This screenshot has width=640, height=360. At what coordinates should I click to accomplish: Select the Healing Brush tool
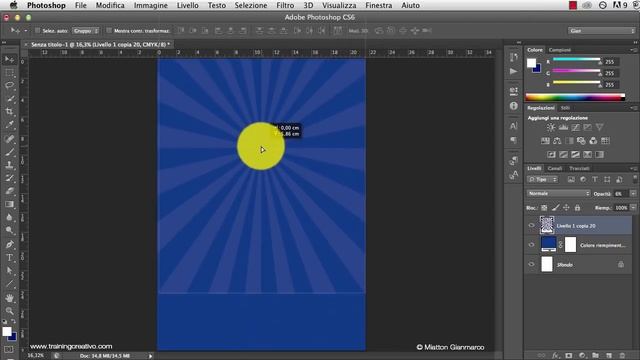coord(9,139)
